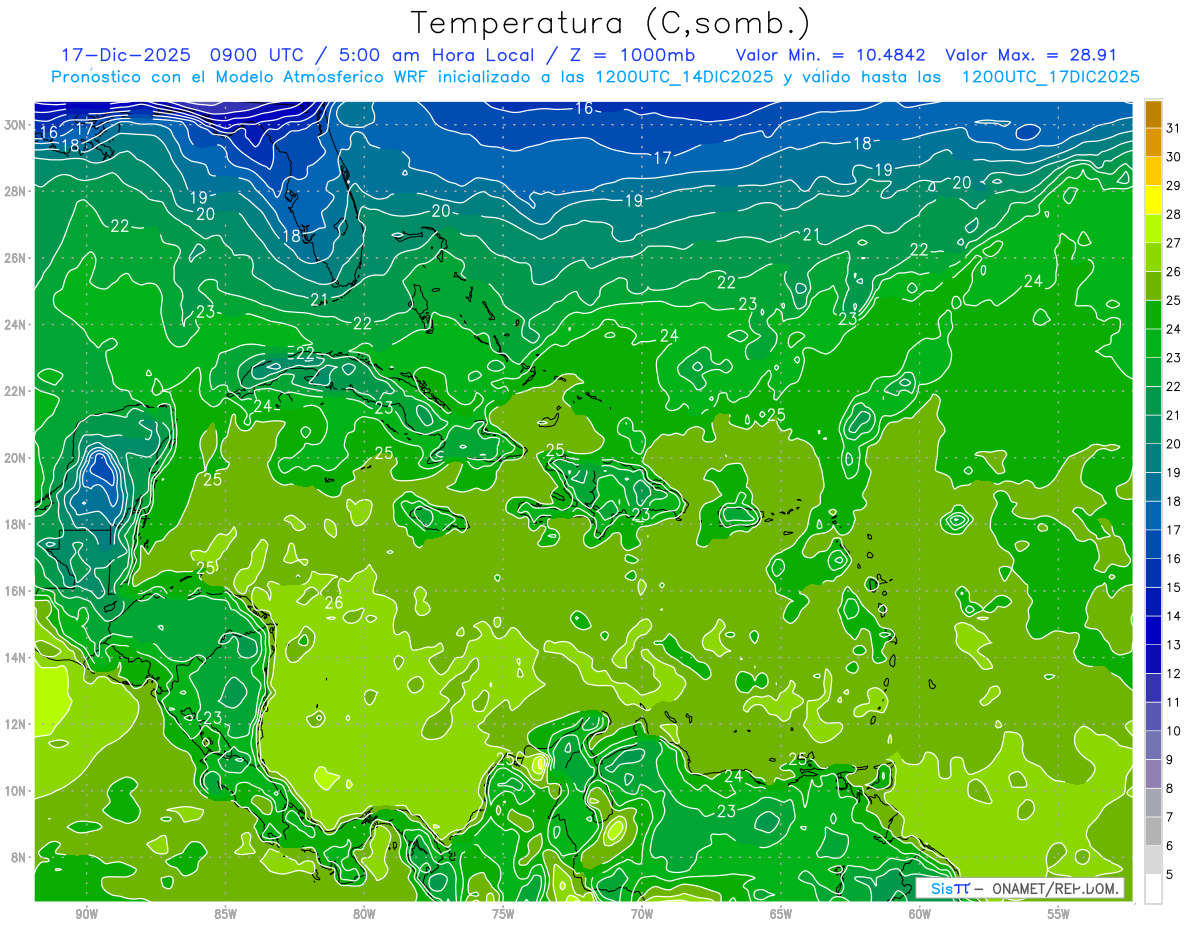Click the longitude axis label '90W'

(86, 914)
